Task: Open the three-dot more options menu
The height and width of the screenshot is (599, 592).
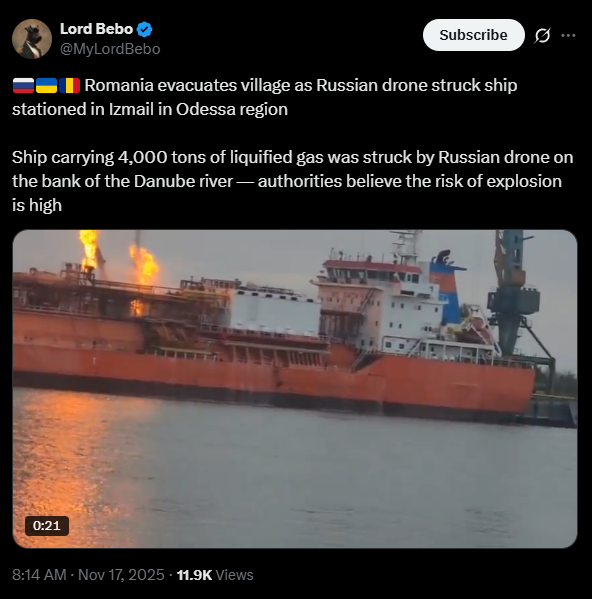Action: pyautogui.click(x=568, y=36)
